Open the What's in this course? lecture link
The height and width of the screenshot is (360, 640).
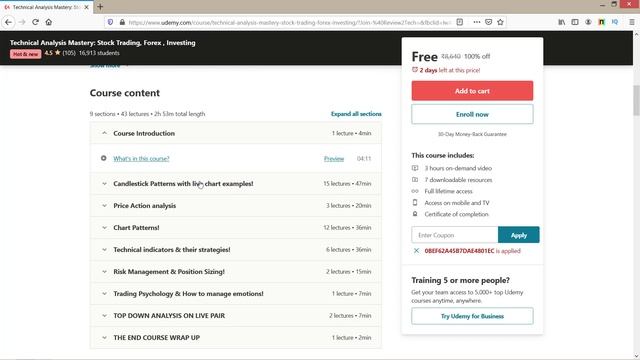pyautogui.click(x=141, y=158)
